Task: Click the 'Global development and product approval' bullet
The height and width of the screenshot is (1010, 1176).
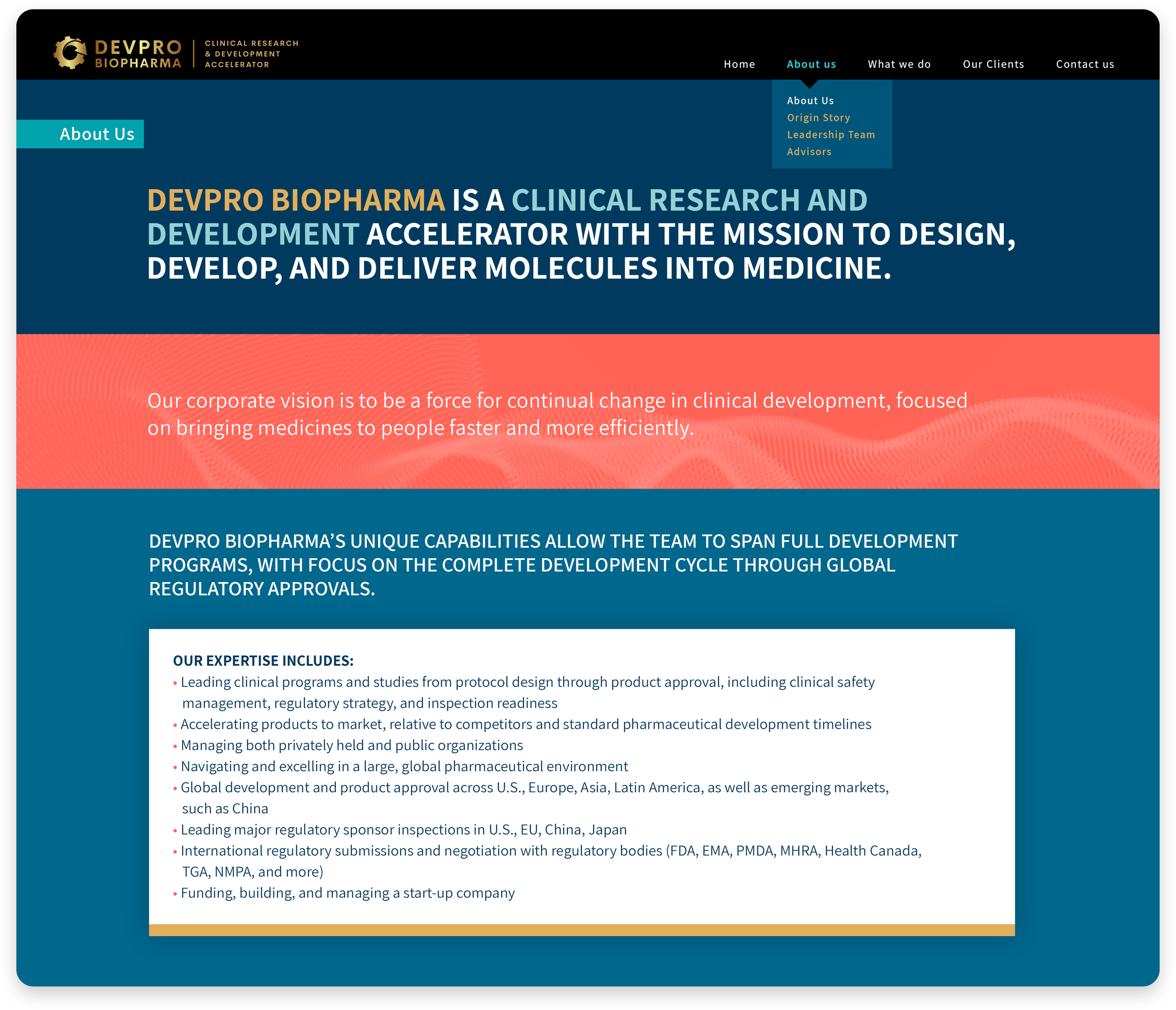Action: [x=531, y=798]
